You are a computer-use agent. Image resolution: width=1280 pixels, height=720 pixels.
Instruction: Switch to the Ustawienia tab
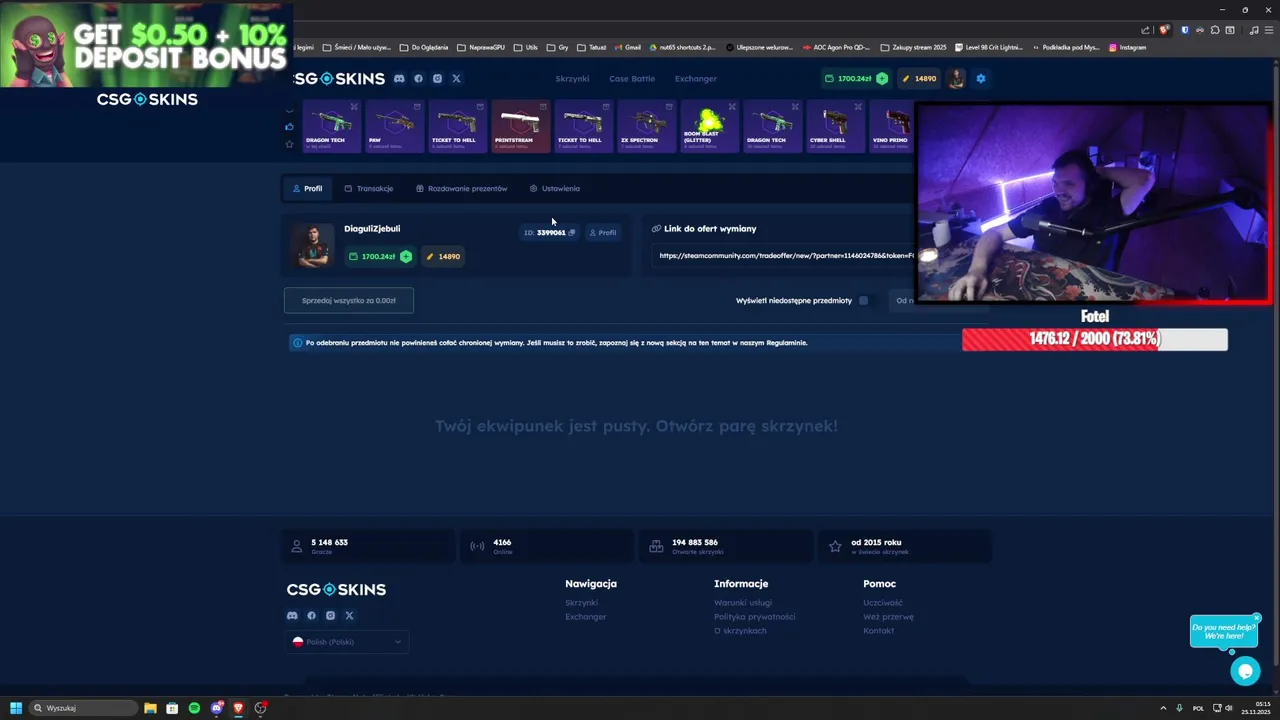(x=555, y=188)
